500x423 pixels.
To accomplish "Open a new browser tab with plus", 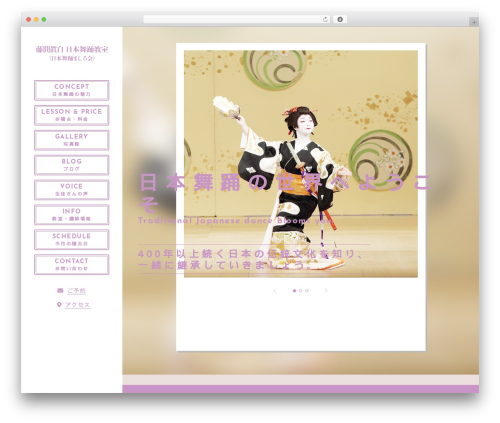I will click(x=474, y=22).
